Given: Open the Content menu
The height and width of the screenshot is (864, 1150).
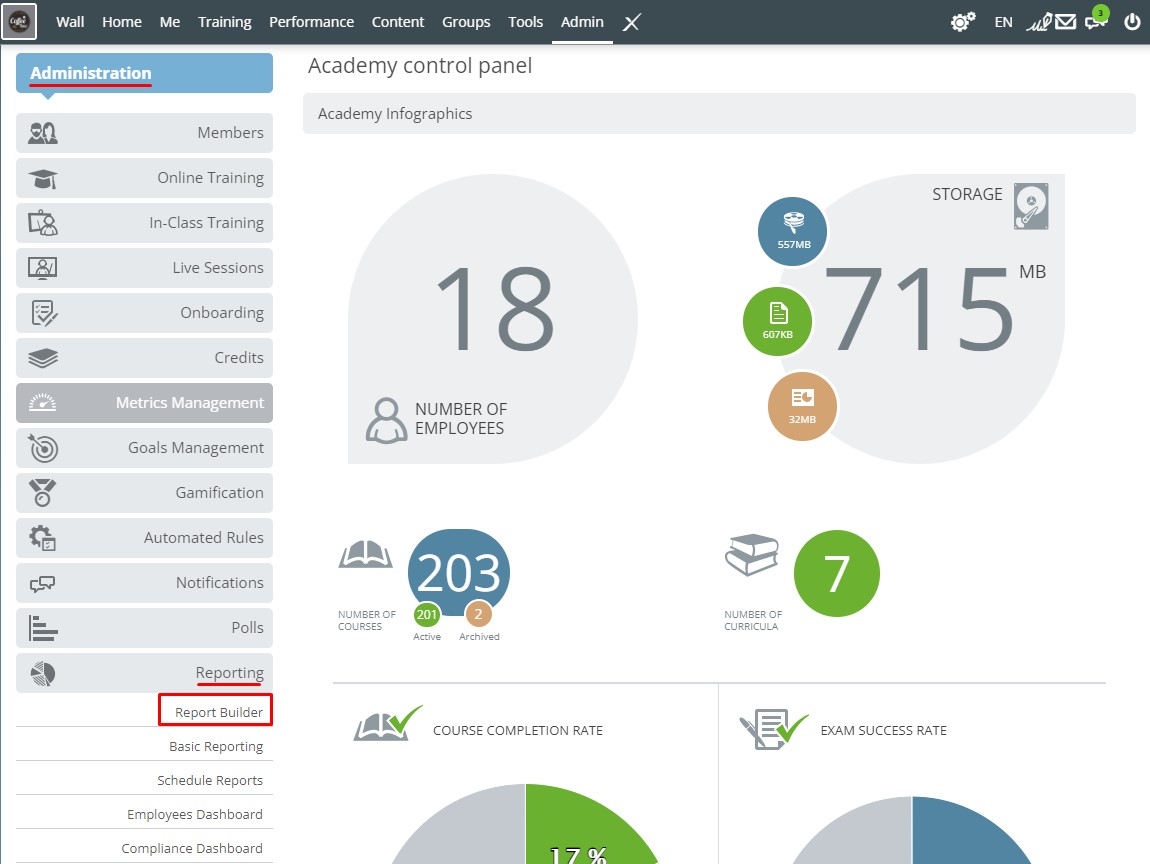Looking at the screenshot, I should [x=398, y=22].
